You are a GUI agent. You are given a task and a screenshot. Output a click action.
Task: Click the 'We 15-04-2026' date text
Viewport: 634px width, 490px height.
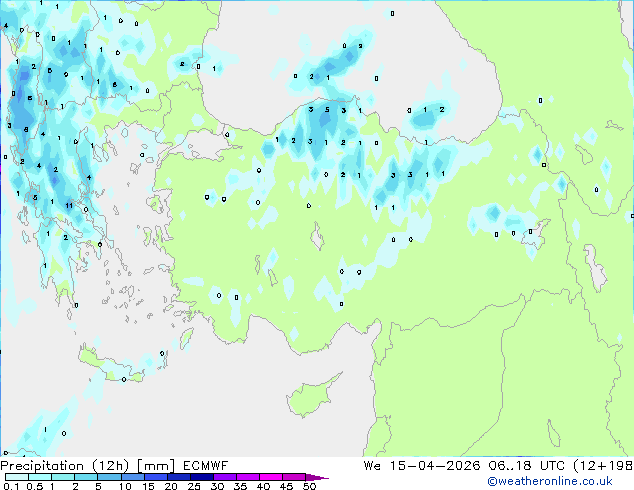[x=422, y=466]
